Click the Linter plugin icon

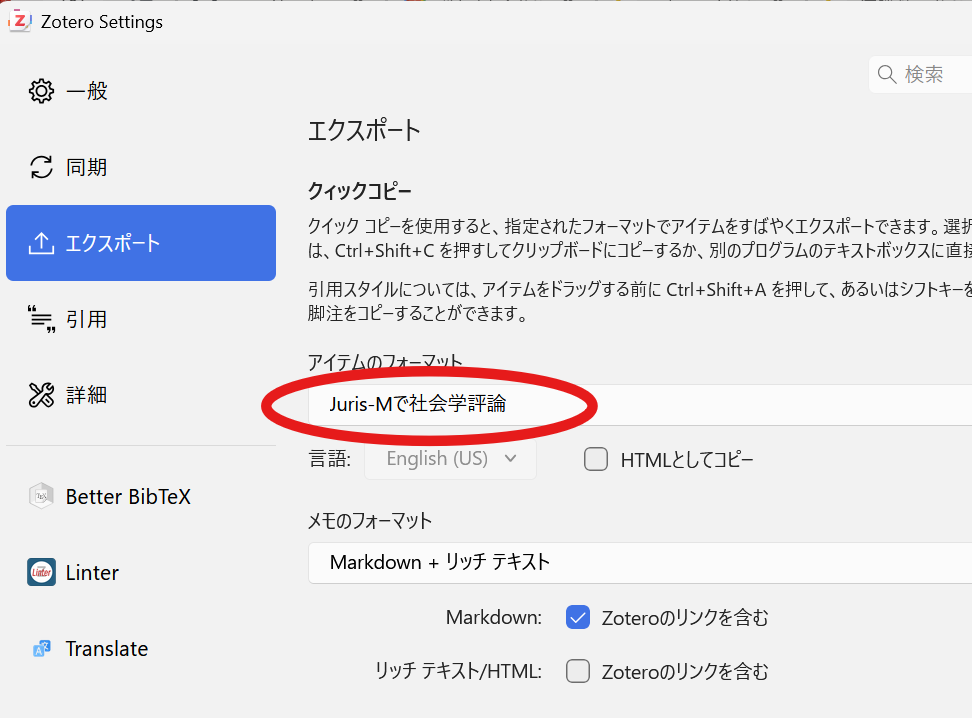tap(42, 572)
